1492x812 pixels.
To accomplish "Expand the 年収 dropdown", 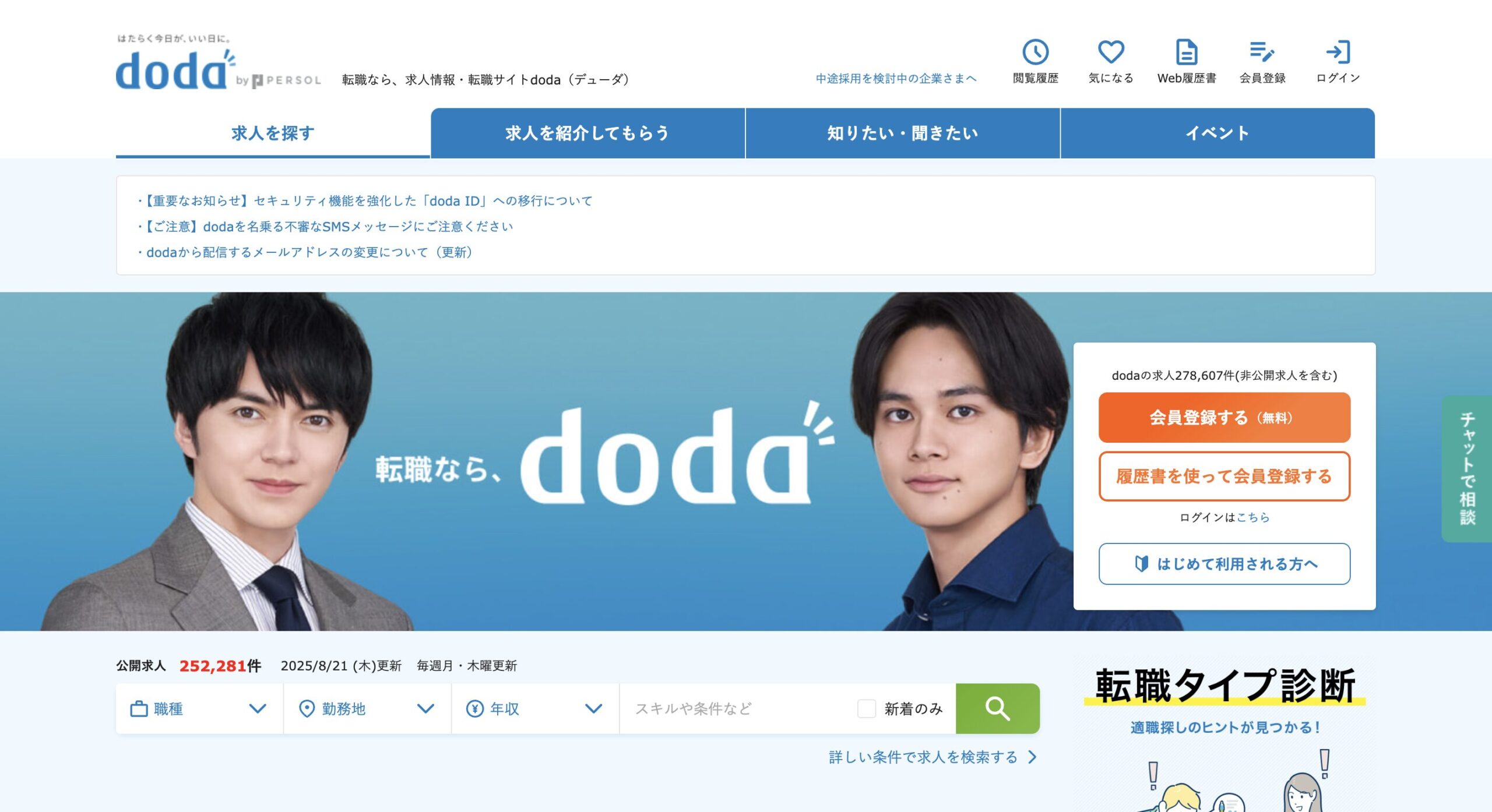I will tap(535, 708).
